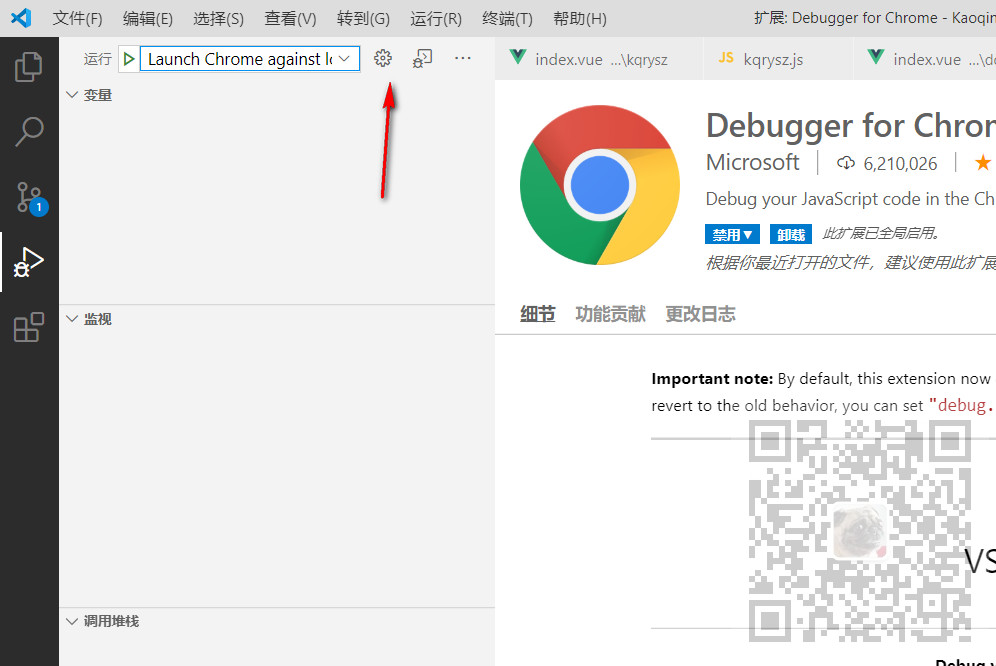Open launch.json via the settings gear icon
This screenshot has width=996, height=666.
[383, 58]
